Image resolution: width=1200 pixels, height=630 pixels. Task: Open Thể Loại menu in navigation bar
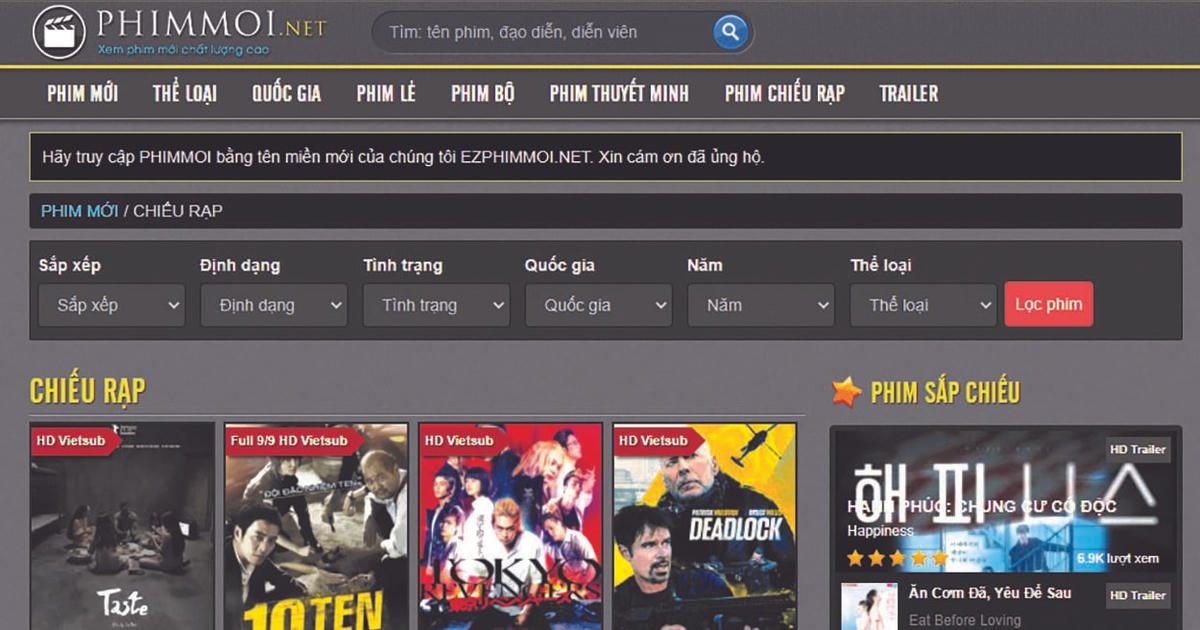tap(185, 94)
